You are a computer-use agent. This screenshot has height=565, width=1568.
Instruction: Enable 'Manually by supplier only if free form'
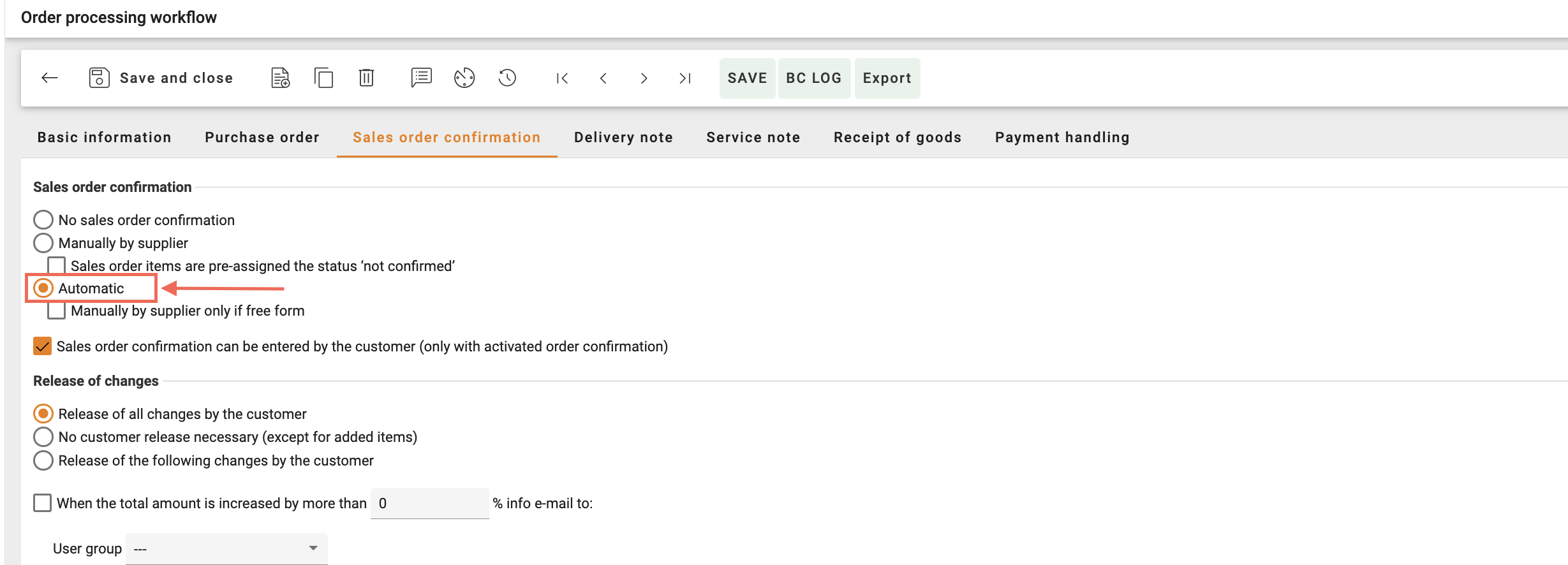(x=57, y=311)
